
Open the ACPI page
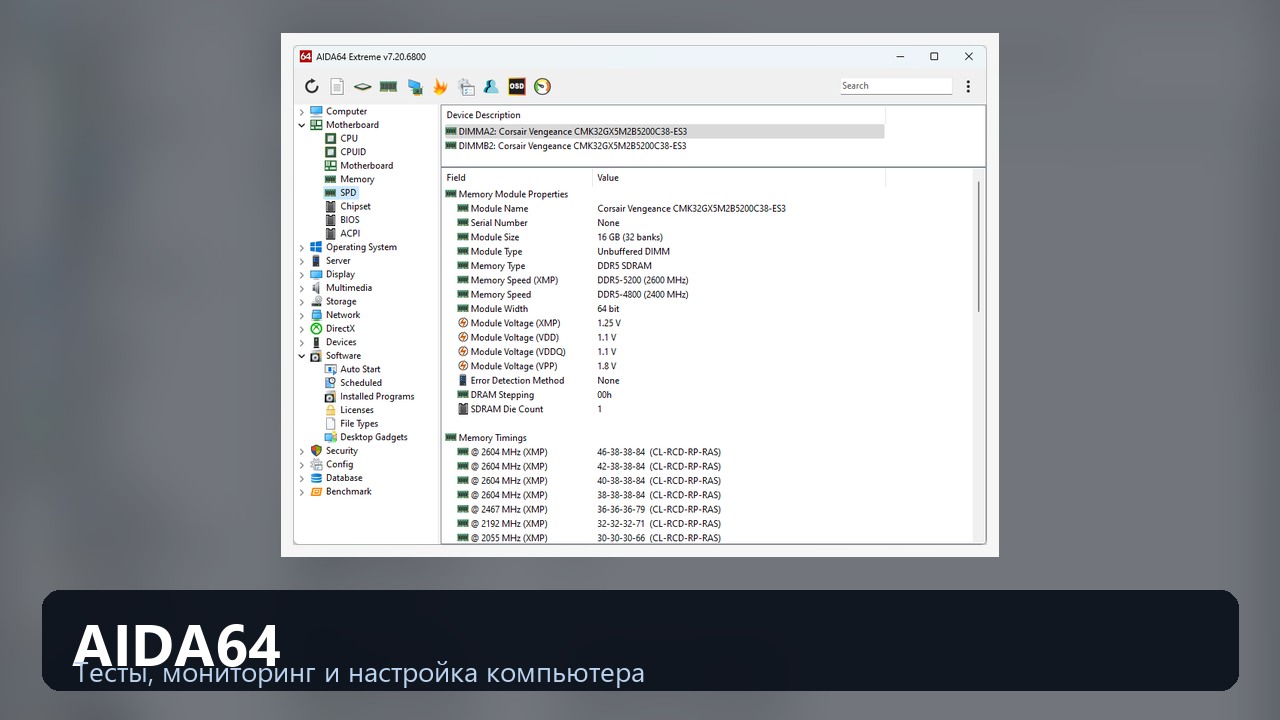pyautogui.click(x=342, y=233)
